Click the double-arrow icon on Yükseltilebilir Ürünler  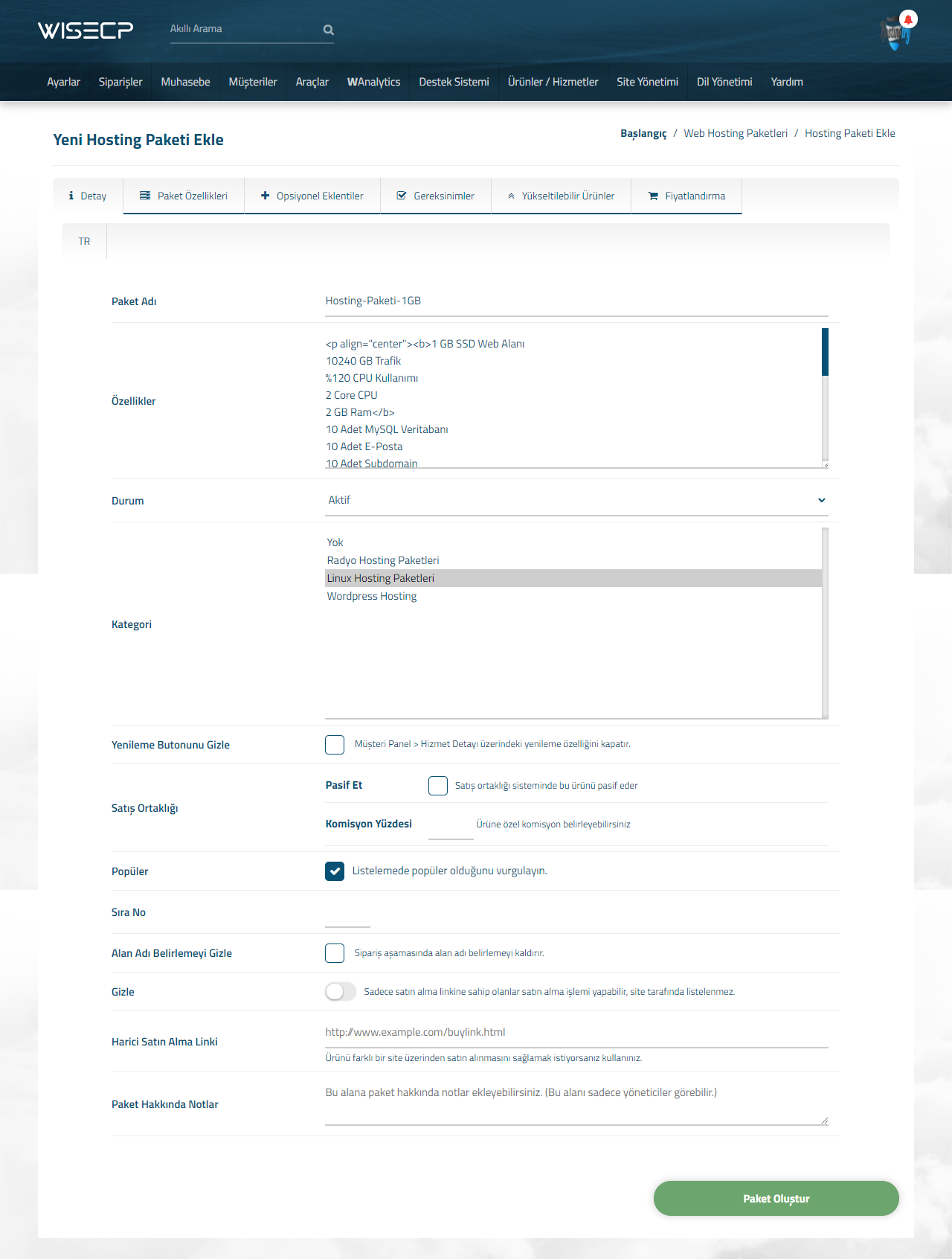click(511, 196)
